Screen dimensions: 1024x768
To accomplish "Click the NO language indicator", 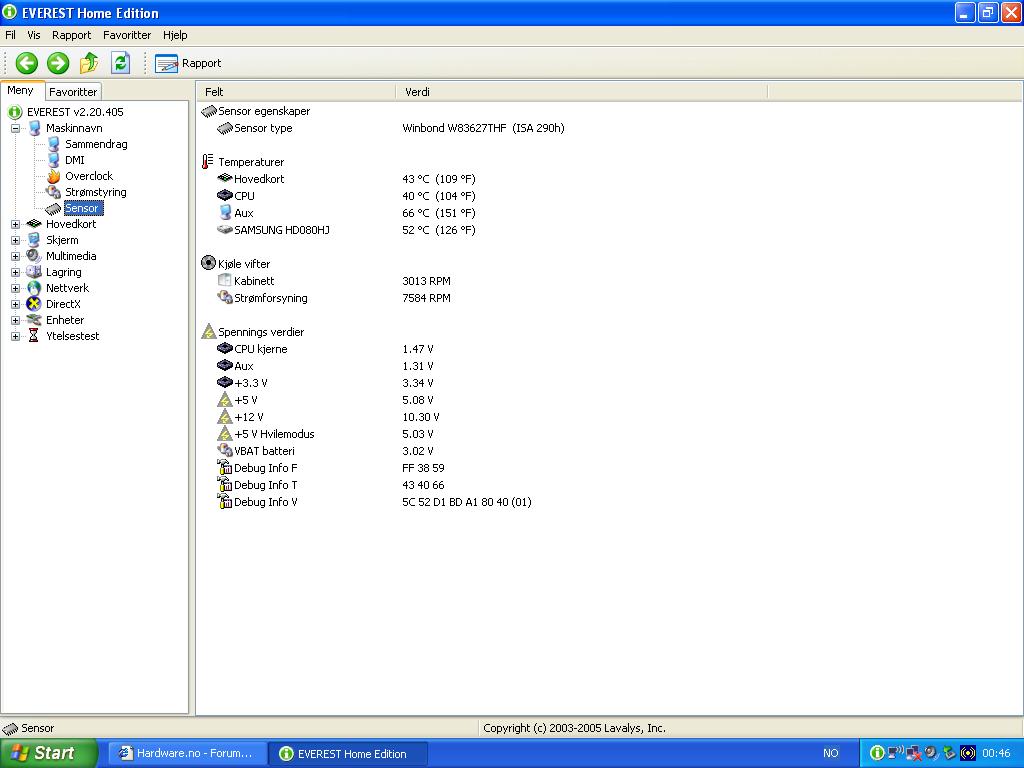I will [831, 754].
